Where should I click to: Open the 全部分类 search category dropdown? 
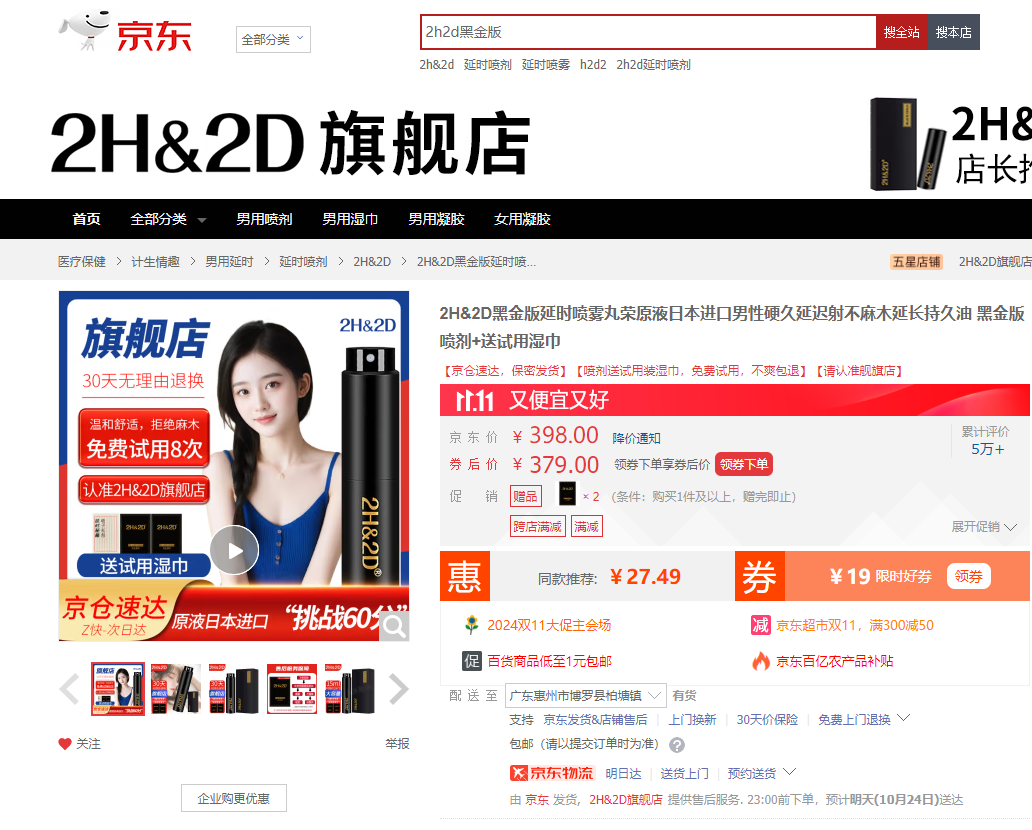(273, 39)
